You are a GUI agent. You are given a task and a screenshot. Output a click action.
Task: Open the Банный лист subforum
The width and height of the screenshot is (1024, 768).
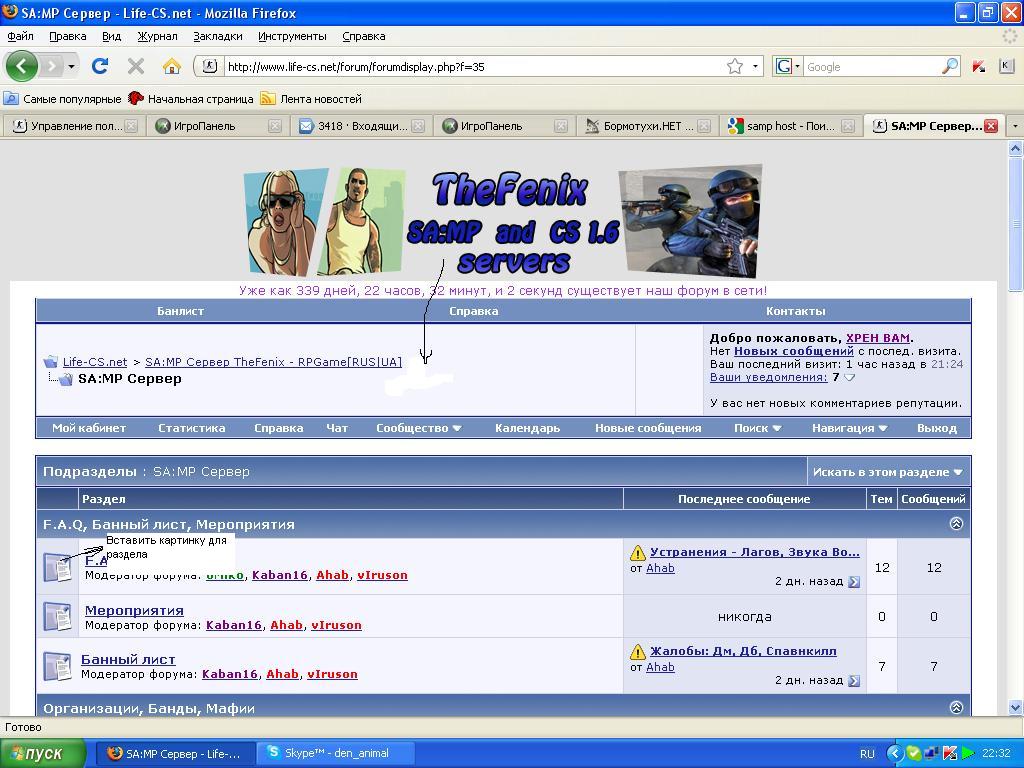[128, 659]
